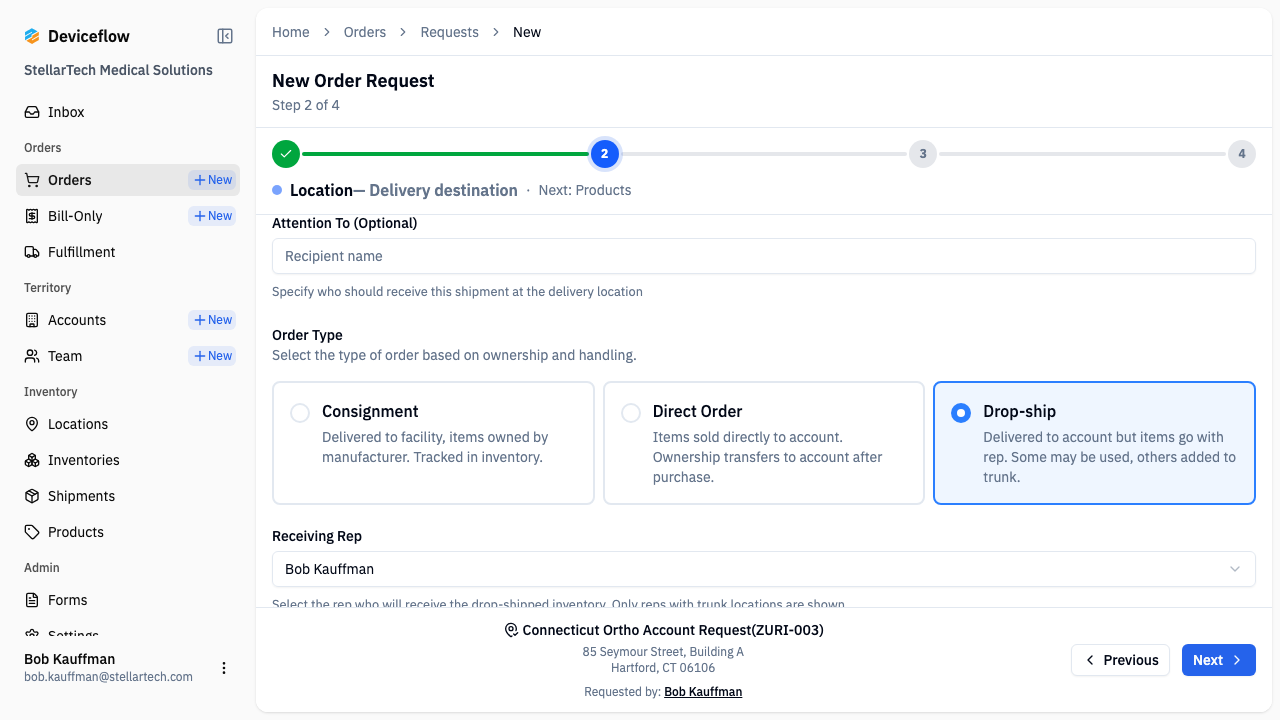Viewport: 1280px width, 720px height.
Task: Click the Fulfillment truck icon
Action: click(x=32, y=252)
